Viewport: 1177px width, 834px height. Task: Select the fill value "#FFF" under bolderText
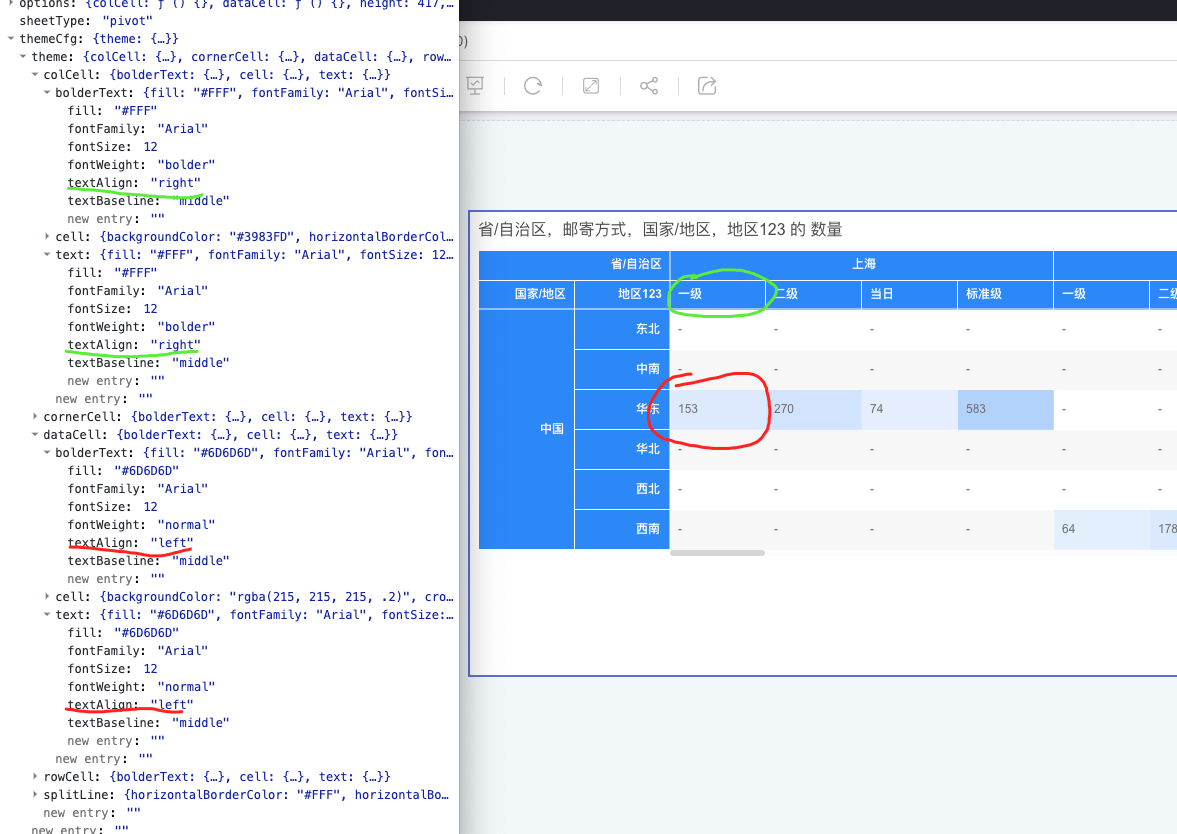pyautogui.click(x=136, y=110)
